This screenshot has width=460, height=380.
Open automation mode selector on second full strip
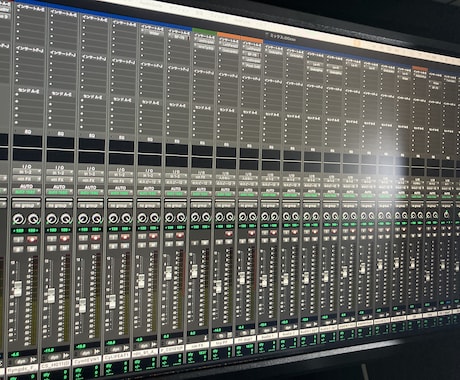60,193
